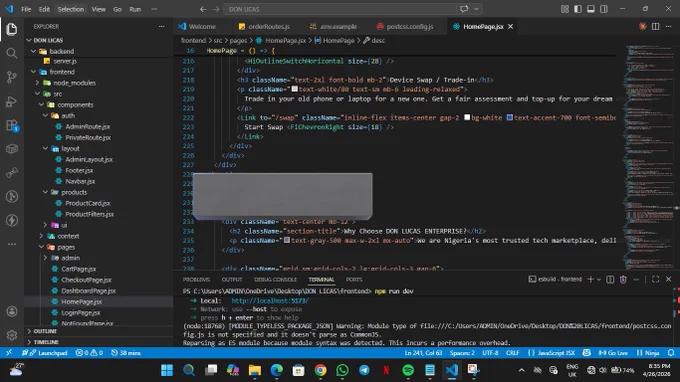The height and width of the screenshot is (382, 680).
Task: Toggle Ninja mode in status bar
Action: [x=647, y=353]
